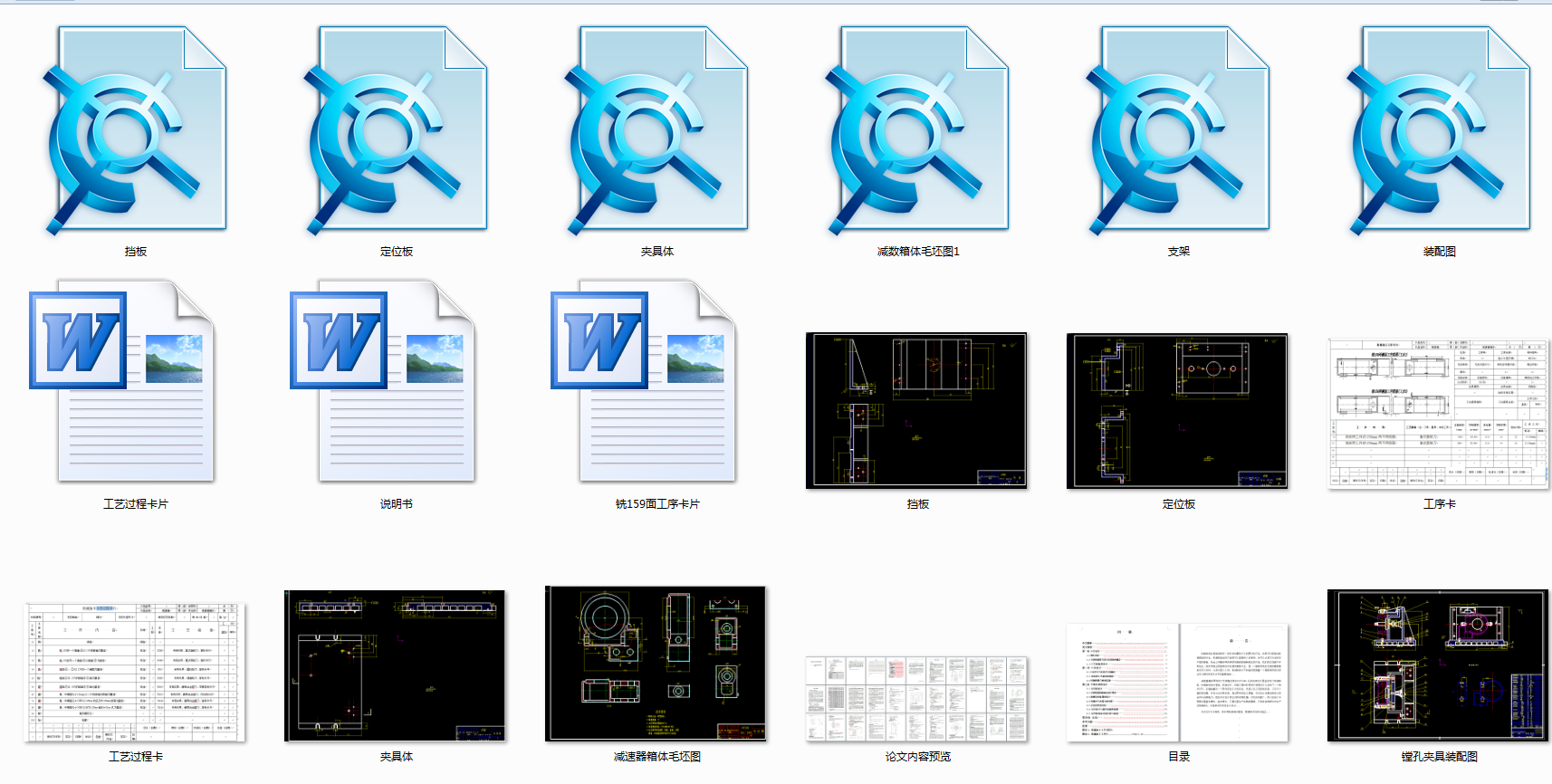Select the 减数箱体毛坯图1 CAD file icon
Screen dimensions: 1552x784
[x=918, y=131]
